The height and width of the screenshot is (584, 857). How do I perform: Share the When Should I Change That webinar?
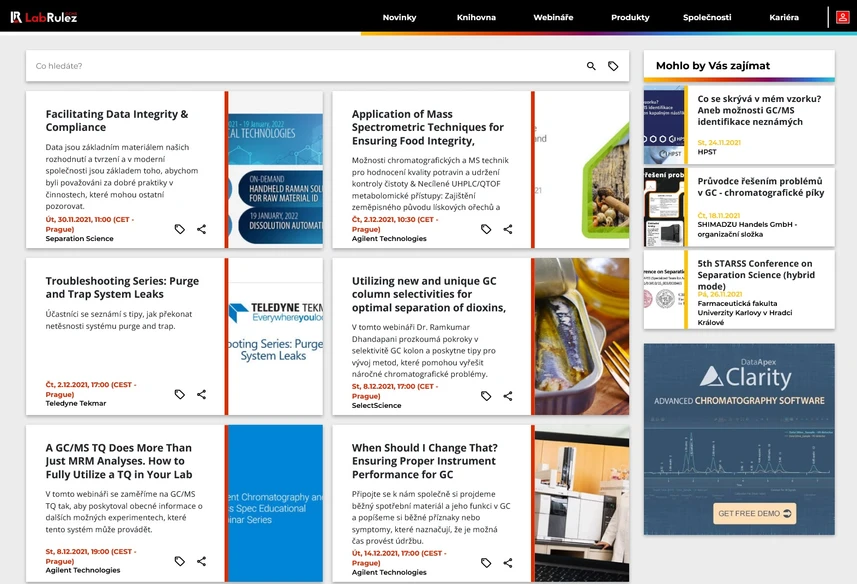click(x=508, y=563)
